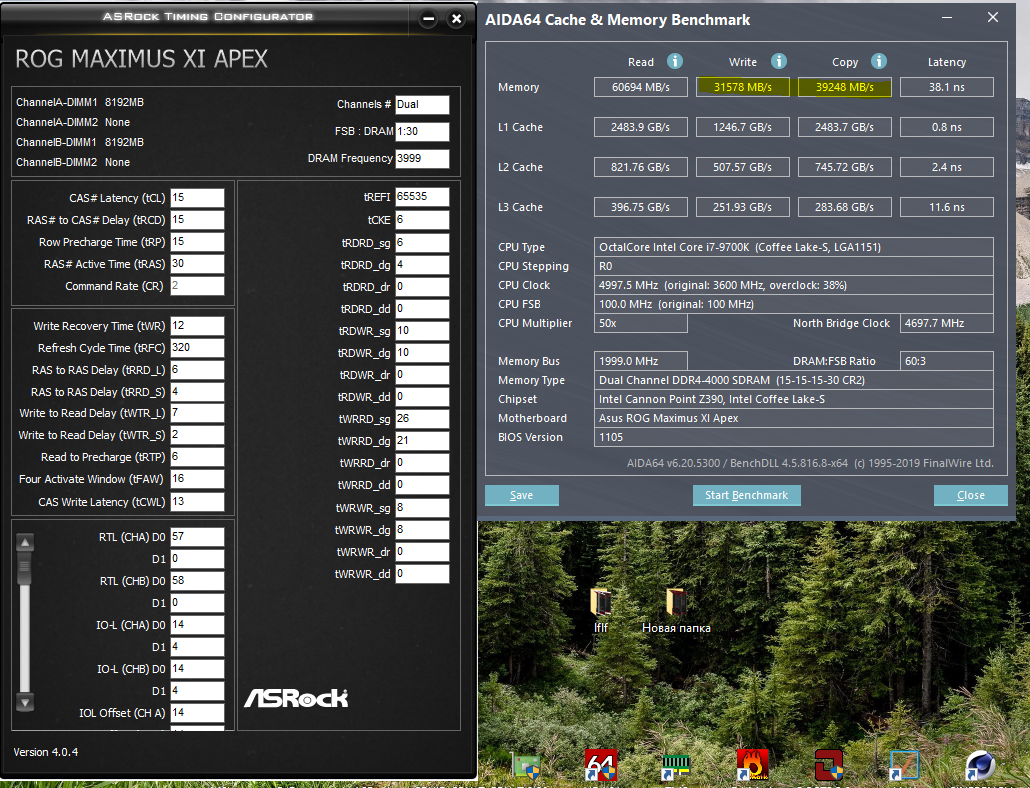Image resolution: width=1030 pixels, height=788 pixels.
Task: Close AIDA64 window with the X button
Action: coord(993,18)
